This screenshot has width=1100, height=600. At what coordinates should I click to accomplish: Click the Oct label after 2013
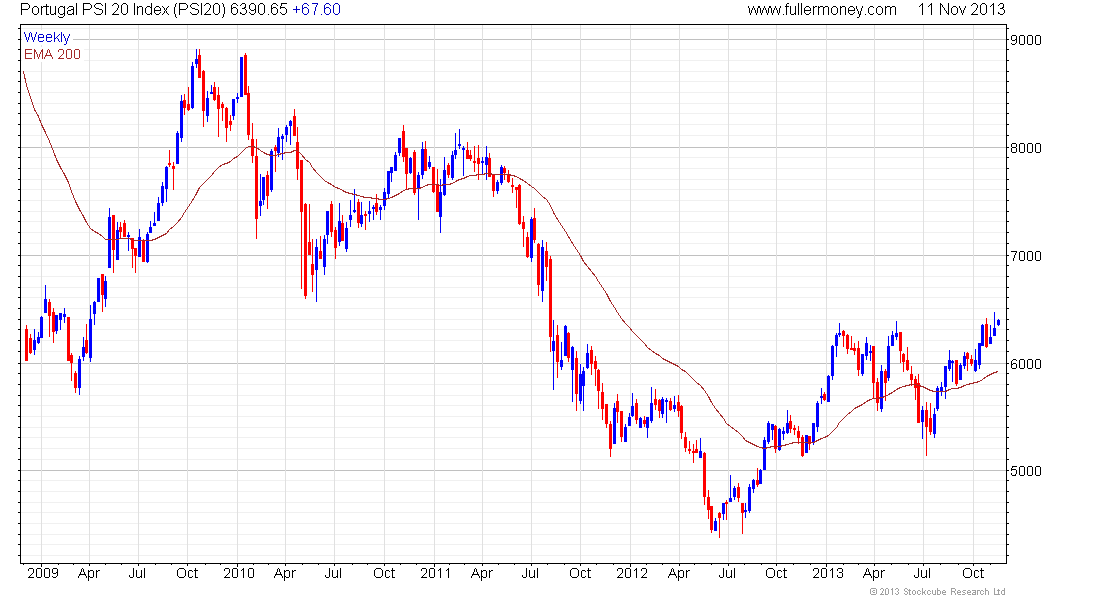972,573
